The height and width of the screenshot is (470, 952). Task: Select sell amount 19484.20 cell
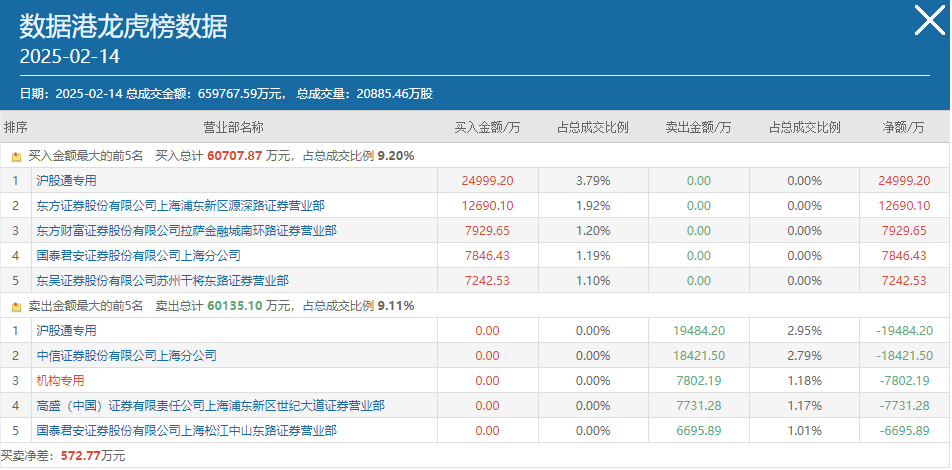[x=699, y=331]
